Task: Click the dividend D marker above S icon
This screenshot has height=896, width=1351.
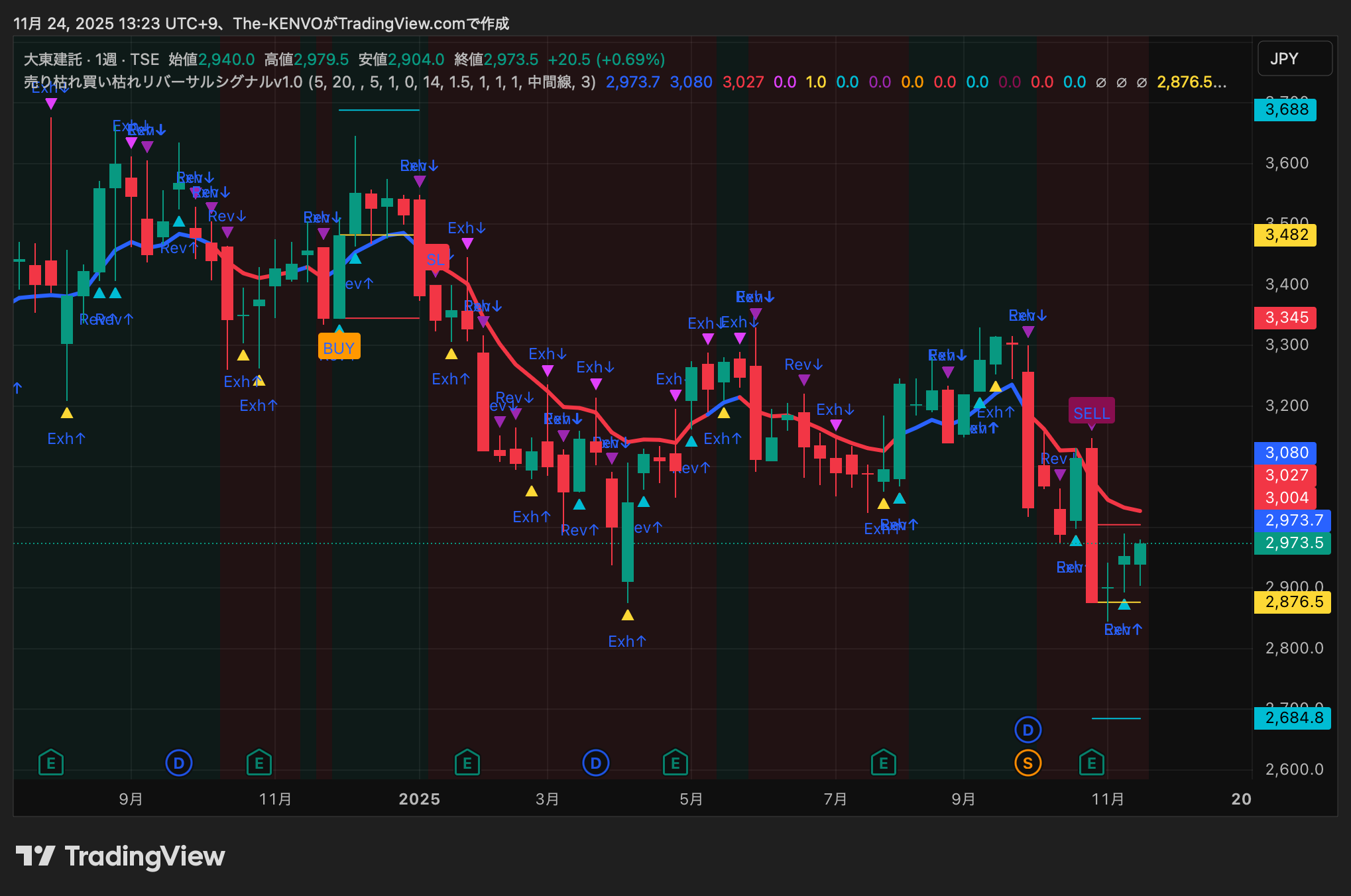Action: 1028,730
